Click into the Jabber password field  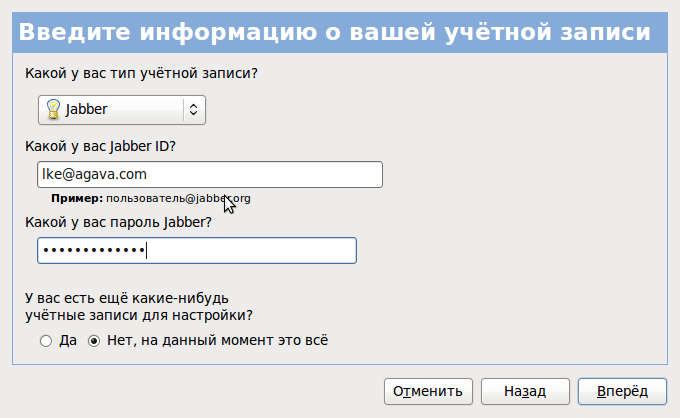[x=196, y=250]
